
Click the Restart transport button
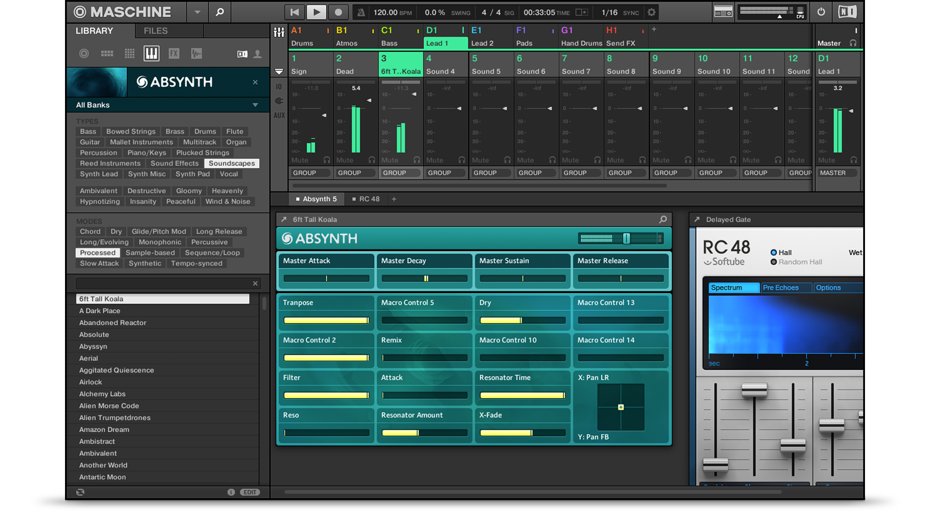point(295,12)
